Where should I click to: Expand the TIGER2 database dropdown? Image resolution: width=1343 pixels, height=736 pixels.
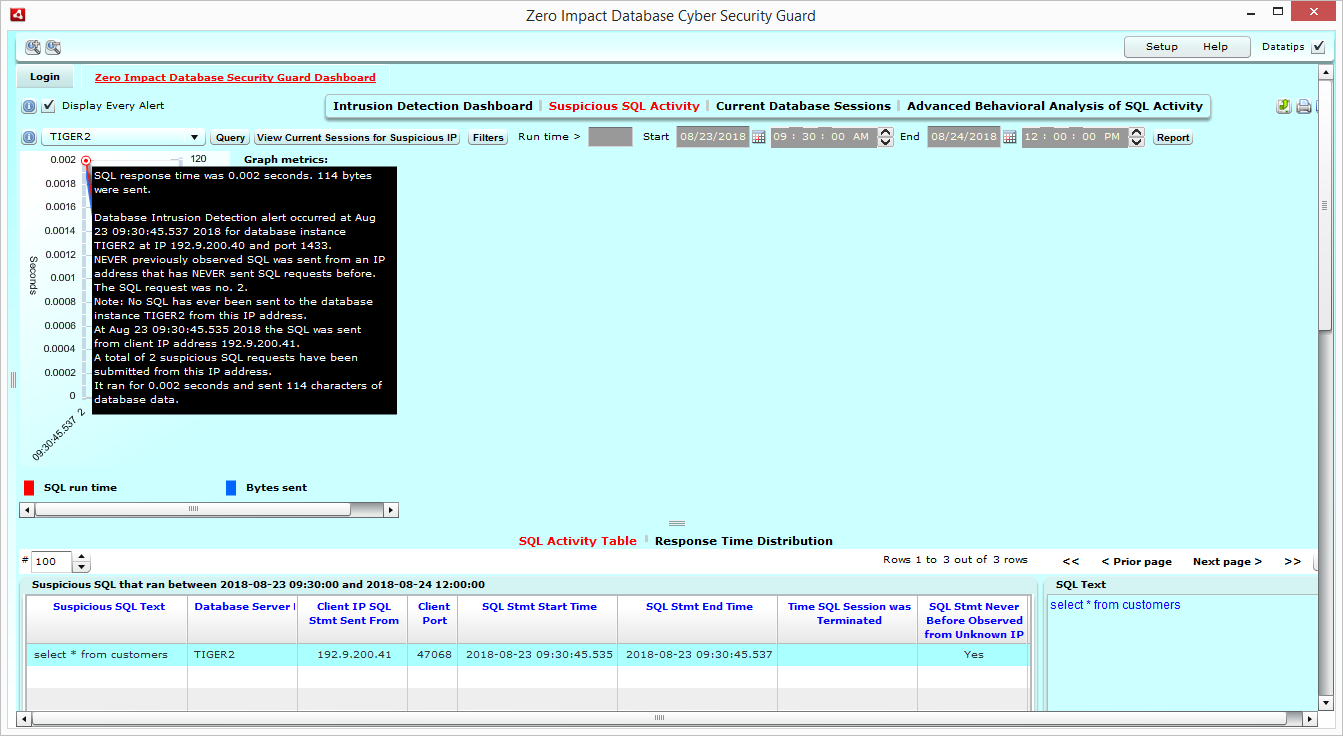pos(194,138)
